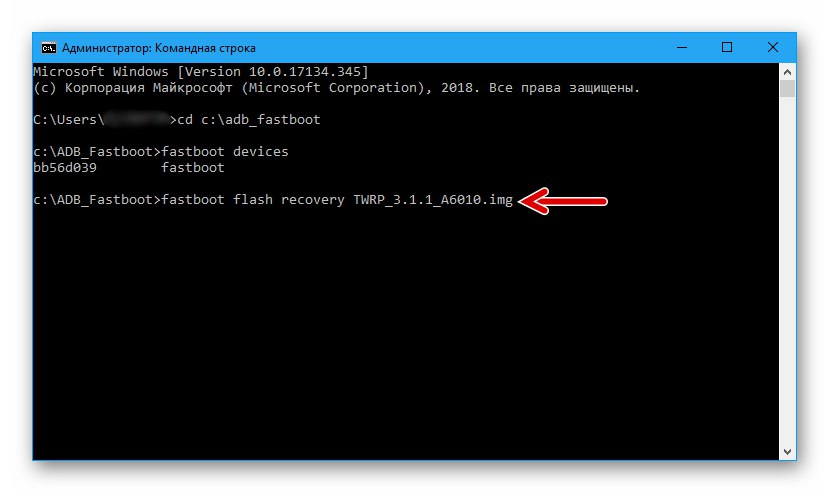Click the Microsoft Corporation copyright line
Viewport: 829px width, 493px height.
pyautogui.click(x=335, y=88)
